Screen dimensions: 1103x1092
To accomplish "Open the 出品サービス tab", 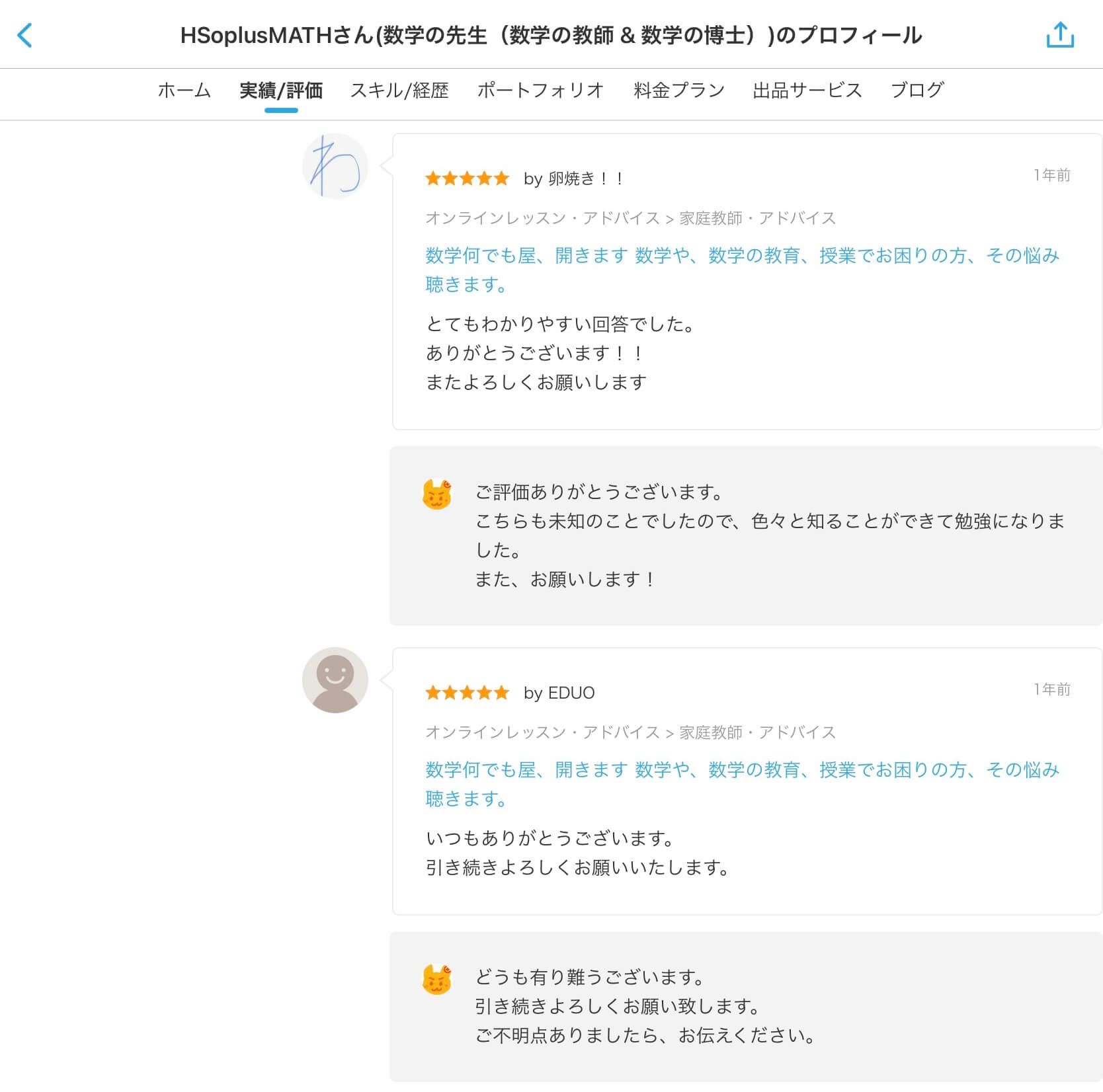I will coord(807,90).
